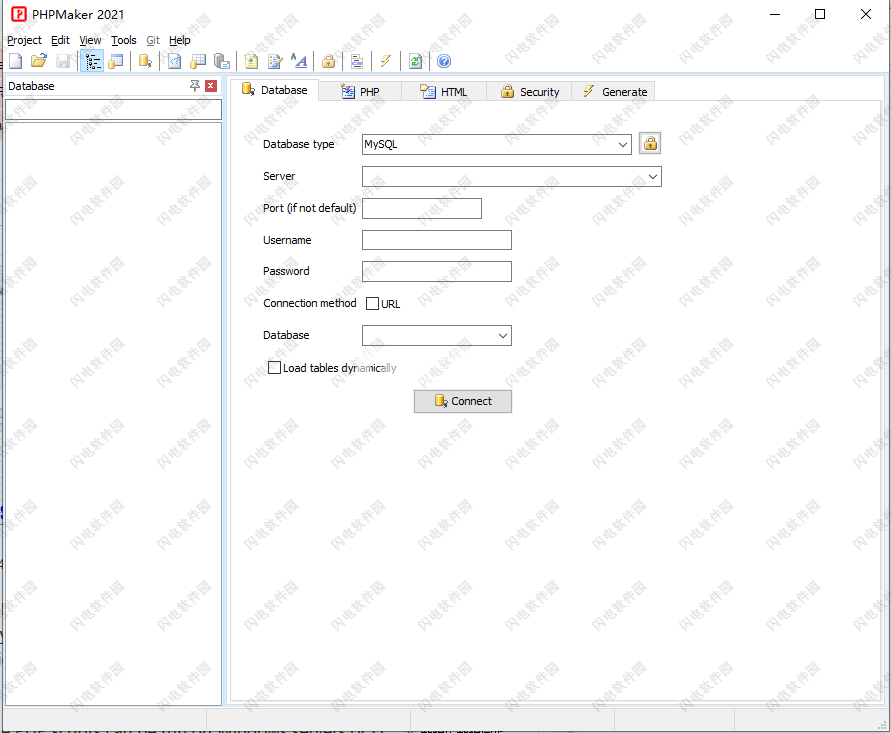Pin the Database side panel

point(195,85)
